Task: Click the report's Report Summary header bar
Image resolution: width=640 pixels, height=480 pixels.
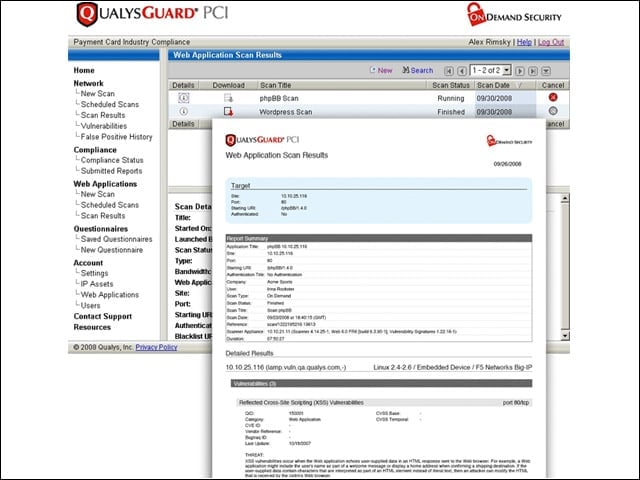Action: coord(378,238)
